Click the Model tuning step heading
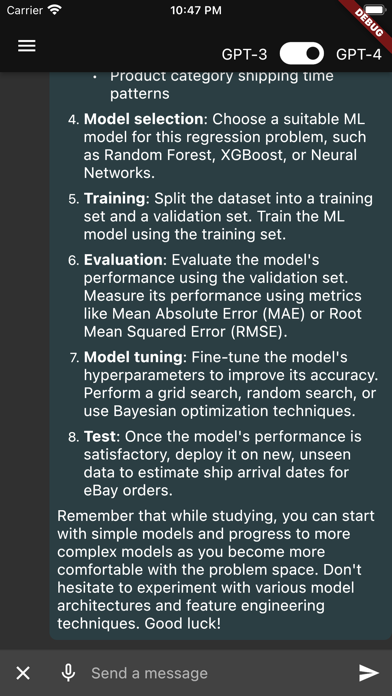392x696 pixels. pyautogui.click(x=133, y=357)
